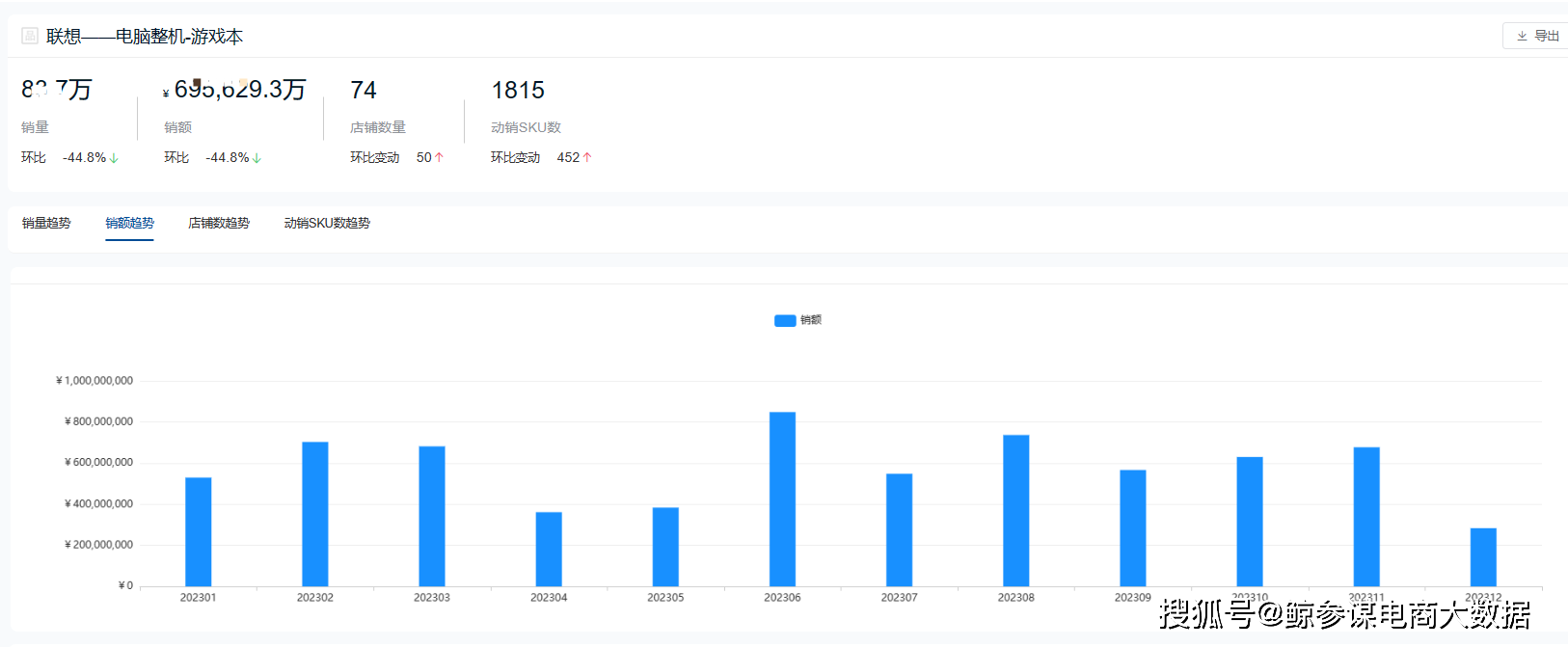Click the ¥400,000,000 y-axis label
Viewport: 1568px width, 647px height.
tap(98, 504)
